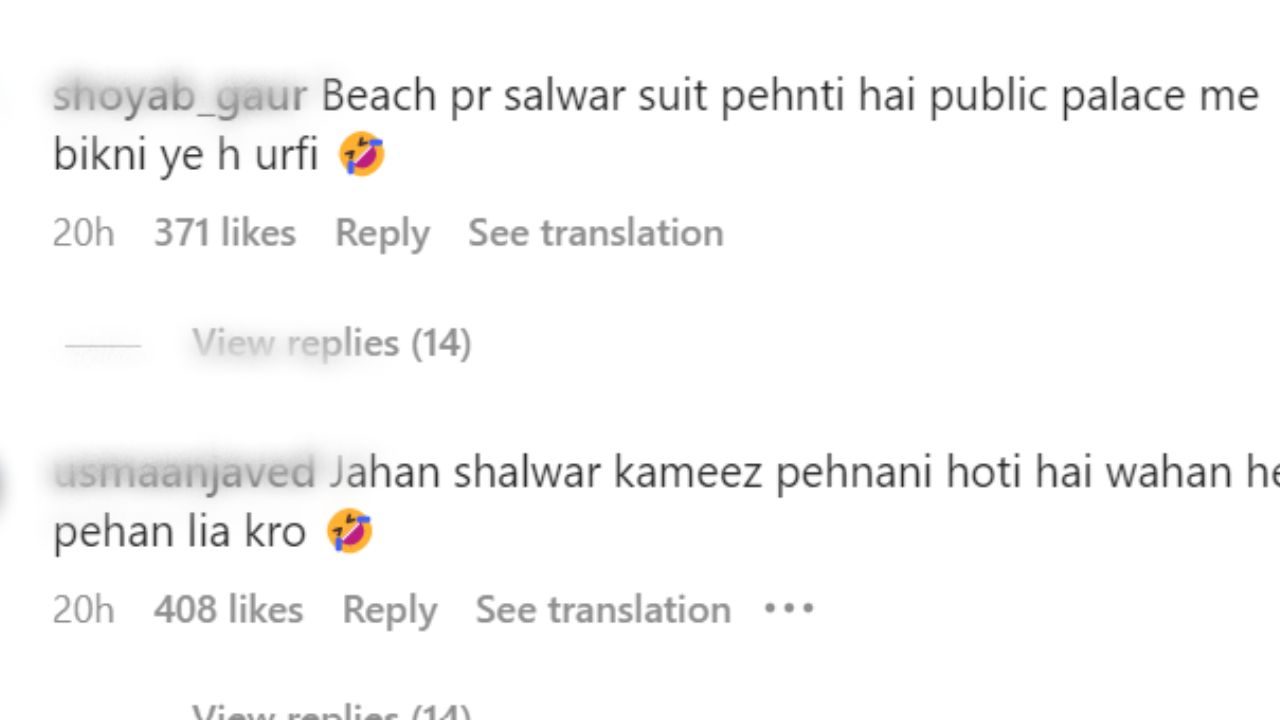Reply to shoyab_gaur's comment
Screen dimensions: 1280x720
382,234
